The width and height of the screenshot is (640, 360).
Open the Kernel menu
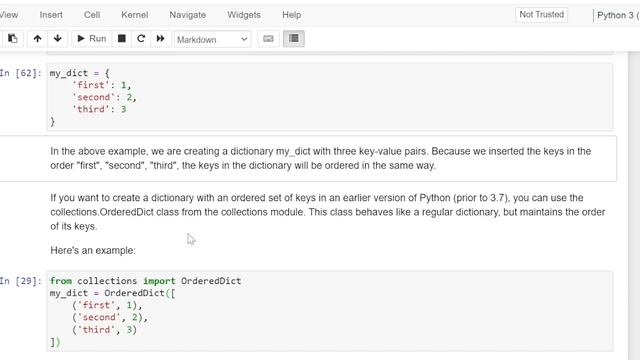[x=134, y=15]
